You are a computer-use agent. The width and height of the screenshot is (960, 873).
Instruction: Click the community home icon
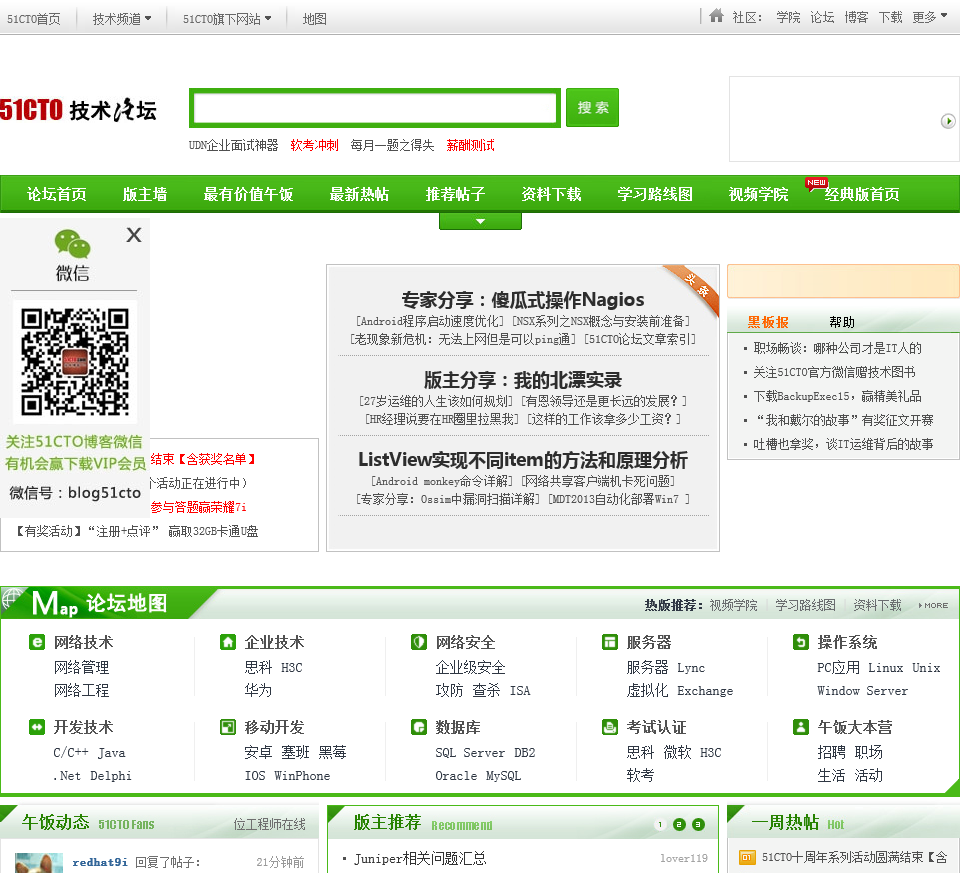pyautogui.click(x=716, y=16)
